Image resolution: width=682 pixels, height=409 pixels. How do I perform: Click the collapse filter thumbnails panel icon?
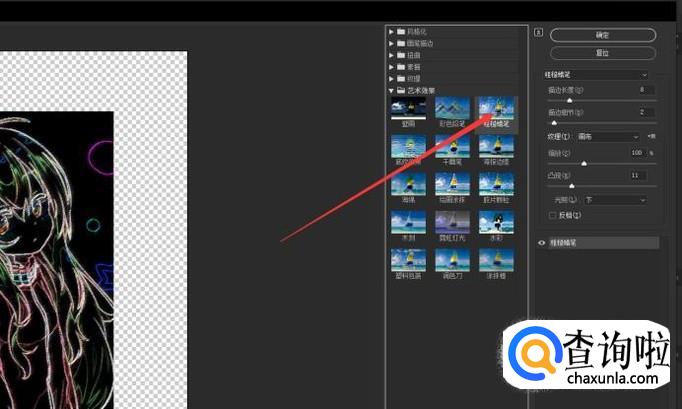pyautogui.click(x=538, y=32)
